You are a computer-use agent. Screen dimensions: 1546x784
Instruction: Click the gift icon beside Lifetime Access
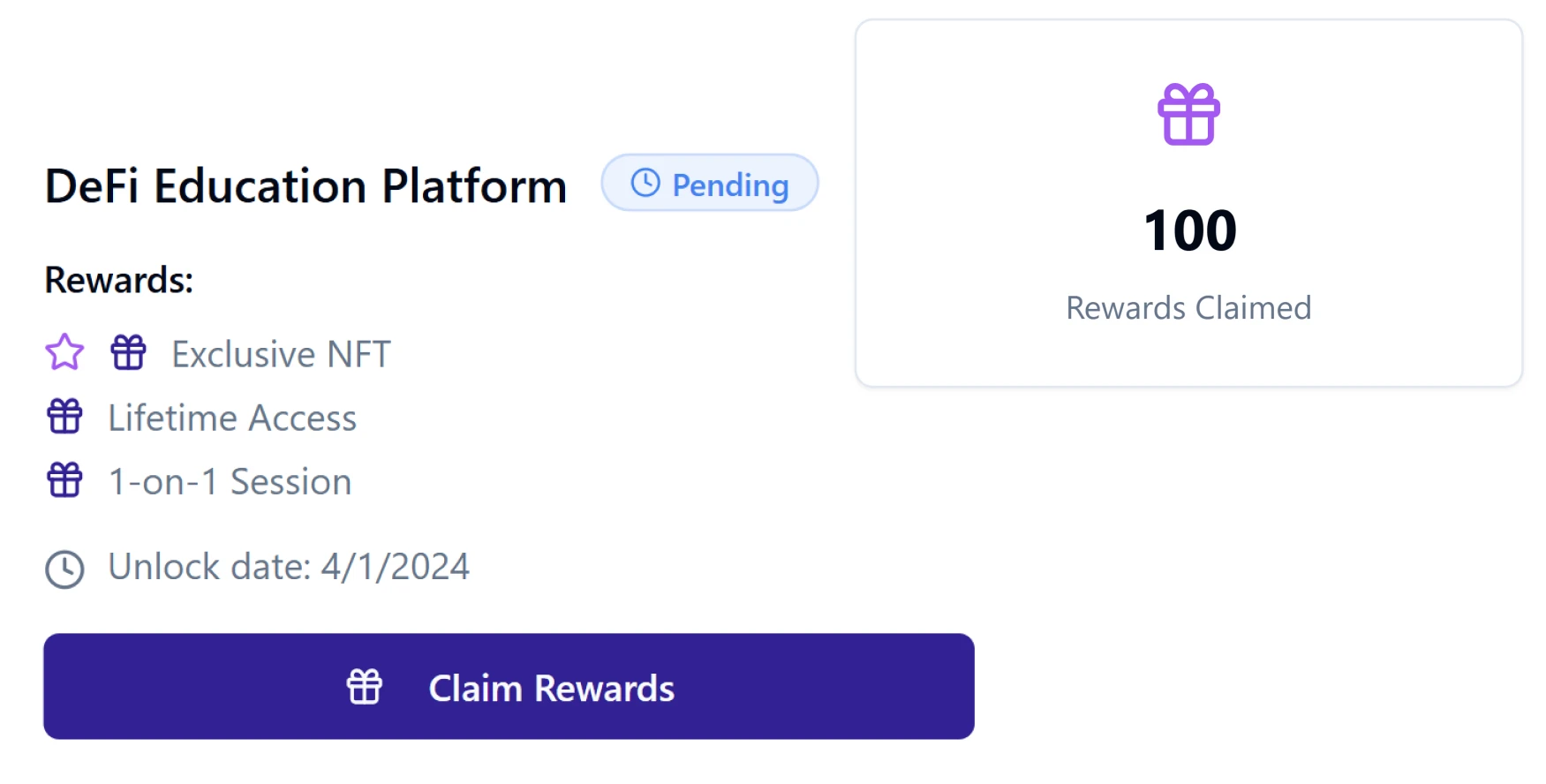(64, 417)
